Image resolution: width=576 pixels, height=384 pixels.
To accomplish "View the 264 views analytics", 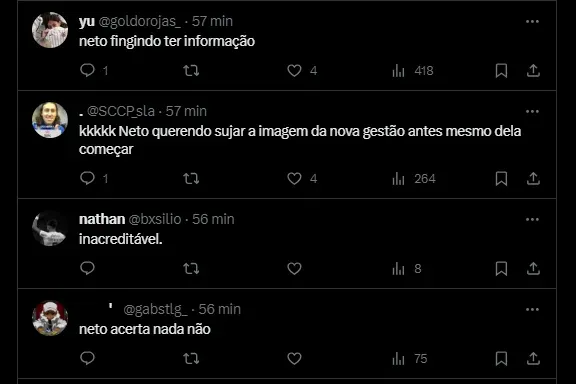I will (x=414, y=179).
